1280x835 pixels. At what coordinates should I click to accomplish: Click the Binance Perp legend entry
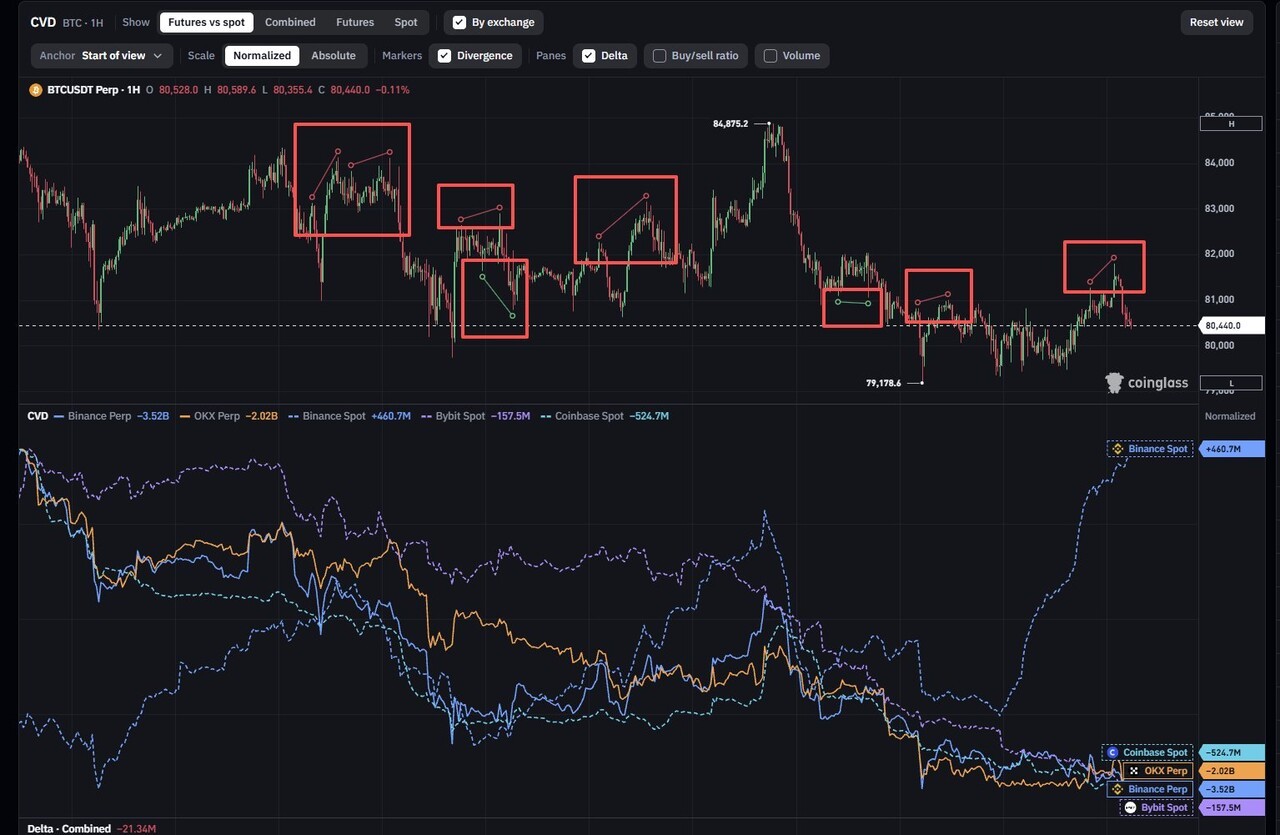click(x=113, y=416)
